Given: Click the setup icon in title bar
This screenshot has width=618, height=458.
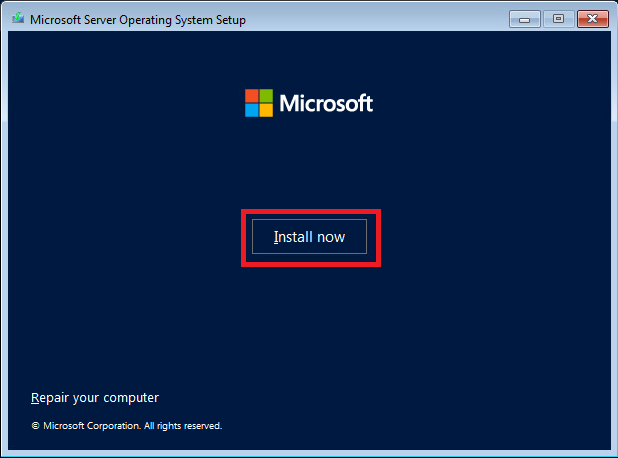Looking at the screenshot, I should click(18, 20).
